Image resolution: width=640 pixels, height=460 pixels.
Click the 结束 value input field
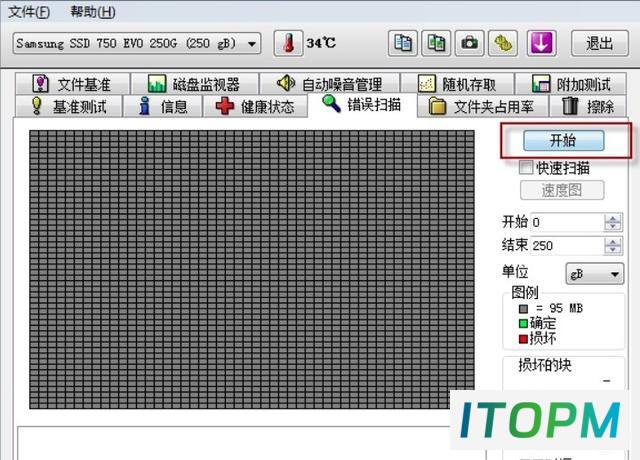point(567,246)
